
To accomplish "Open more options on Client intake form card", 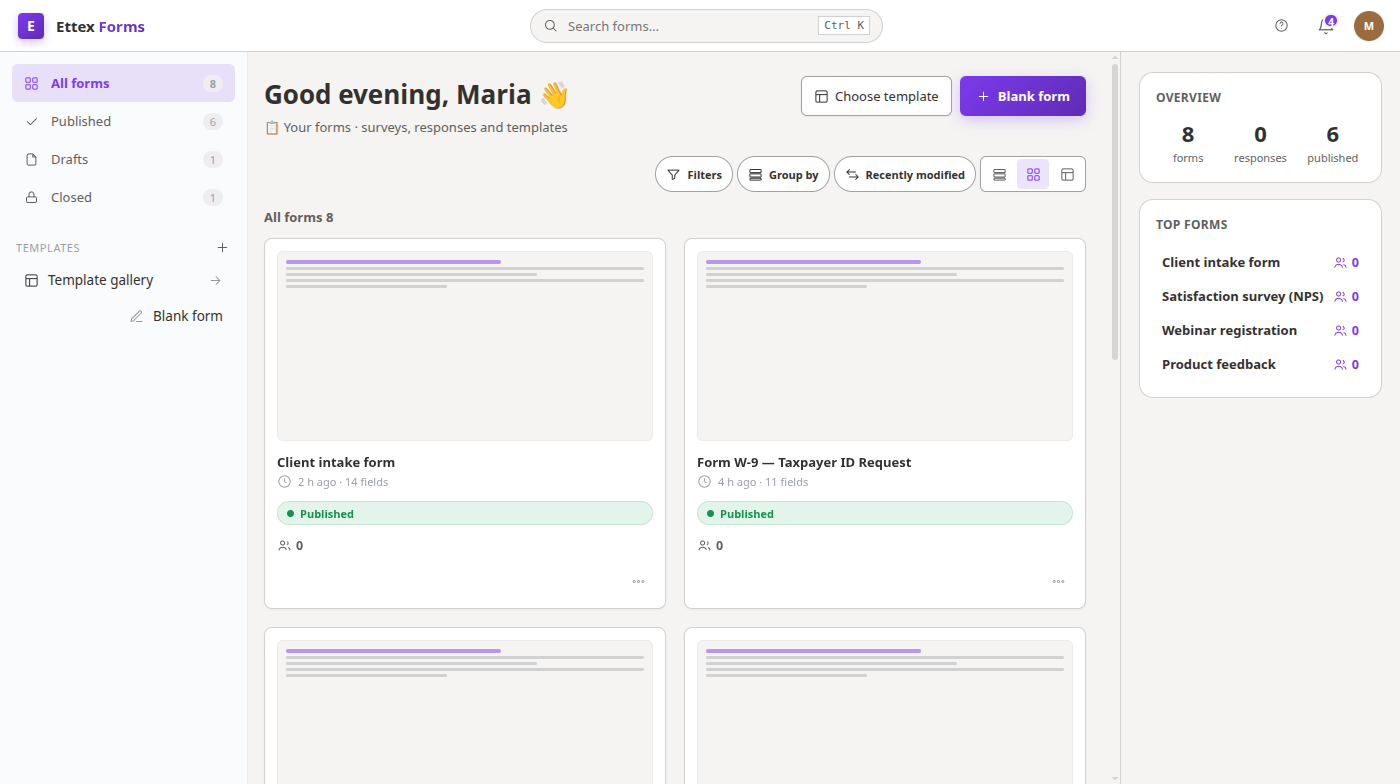I will click(638, 581).
